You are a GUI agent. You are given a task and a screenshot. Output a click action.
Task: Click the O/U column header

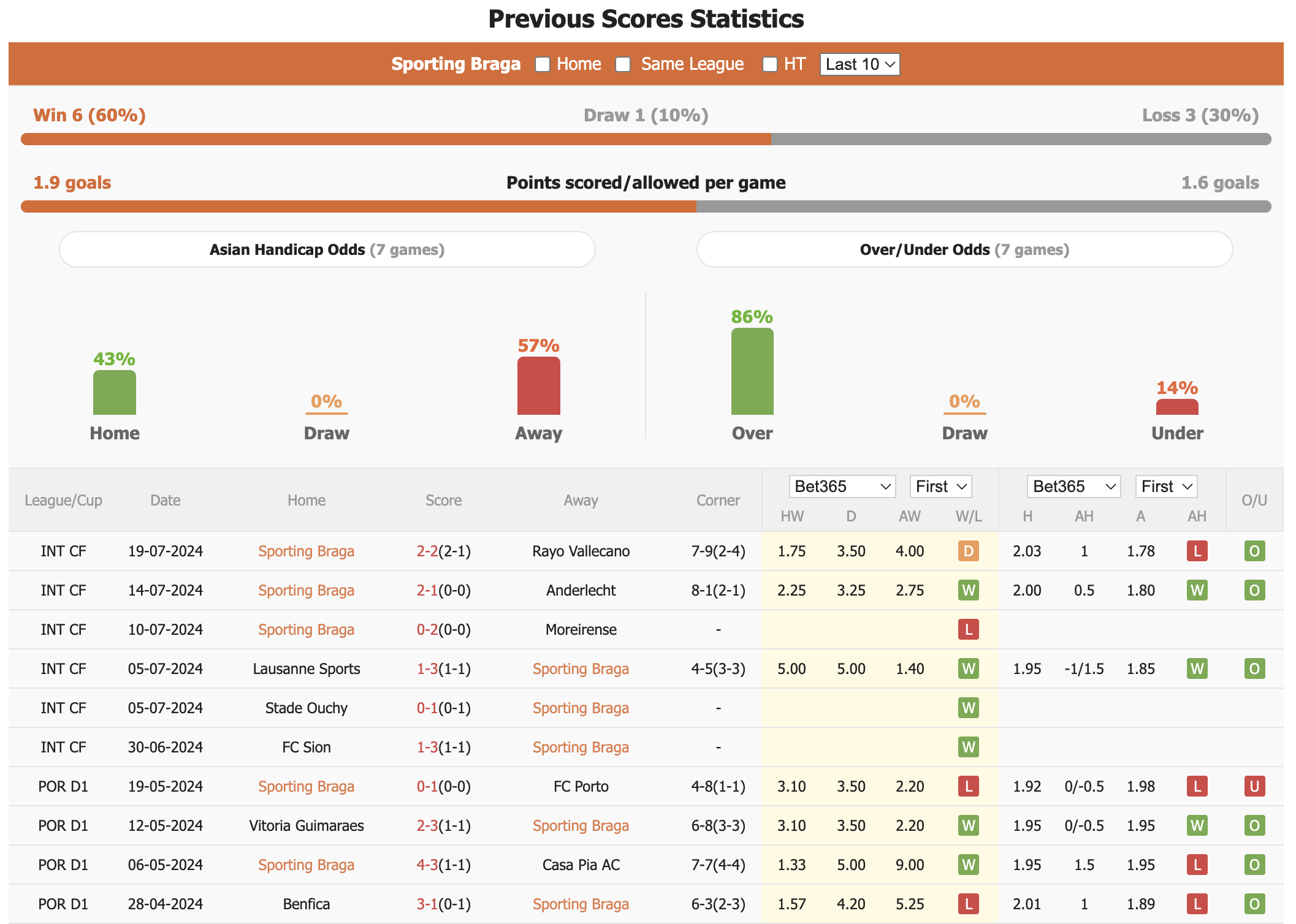pos(1254,500)
